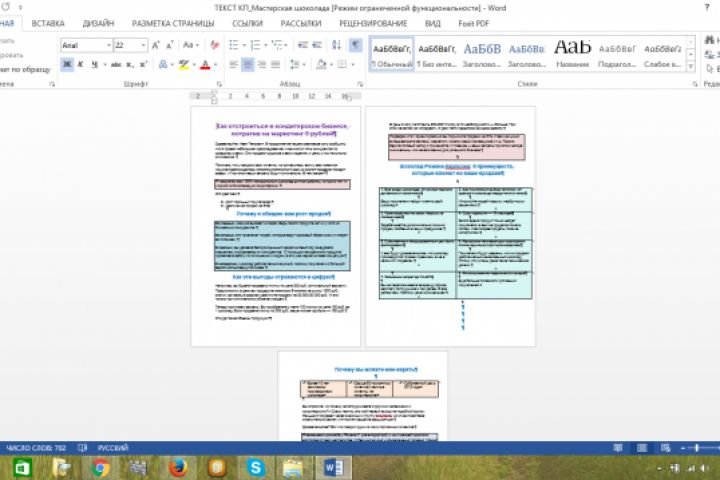Click the proofing book icon in status bar
Screen dimensions: 720x480
point(82,448)
